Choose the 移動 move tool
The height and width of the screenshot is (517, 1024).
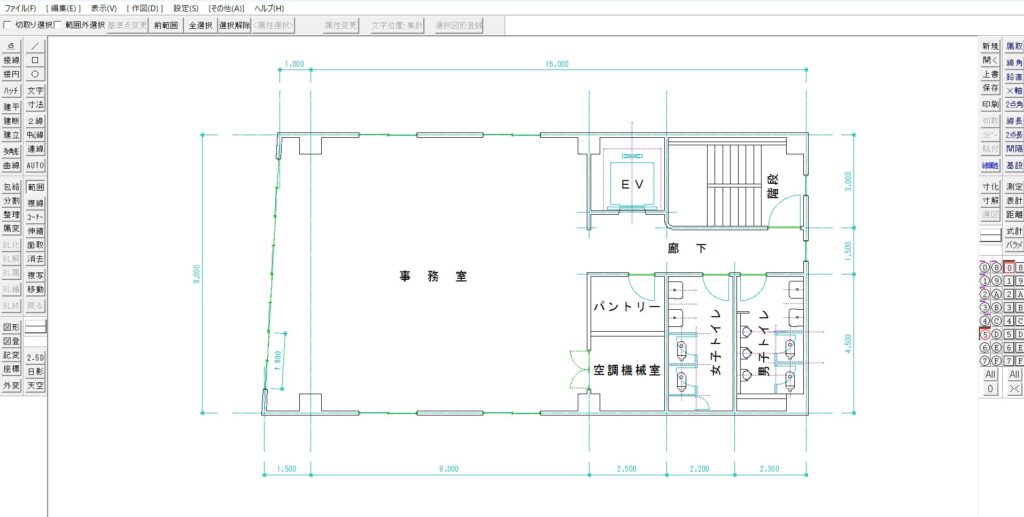pyautogui.click(x=35, y=290)
